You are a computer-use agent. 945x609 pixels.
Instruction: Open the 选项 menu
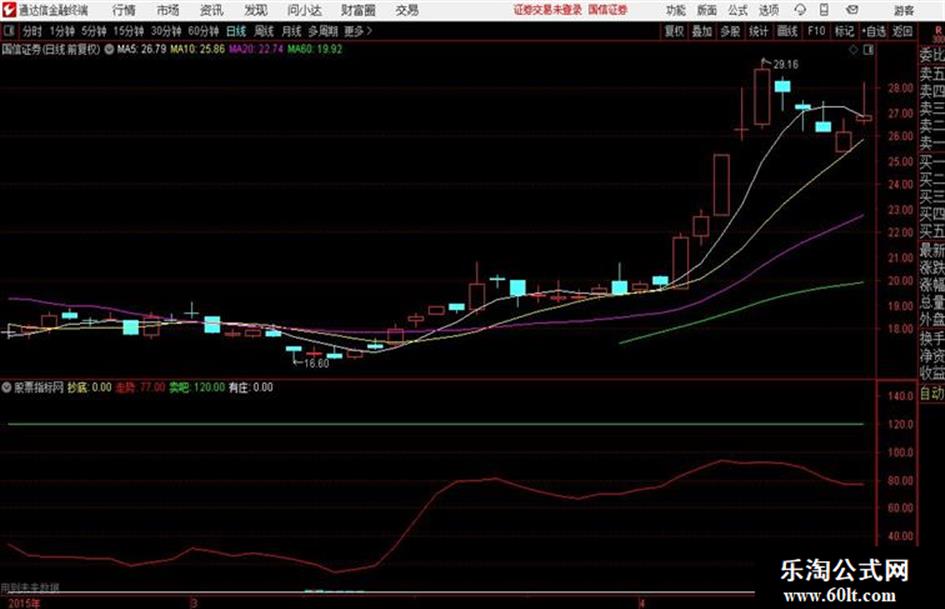(769, 10)
